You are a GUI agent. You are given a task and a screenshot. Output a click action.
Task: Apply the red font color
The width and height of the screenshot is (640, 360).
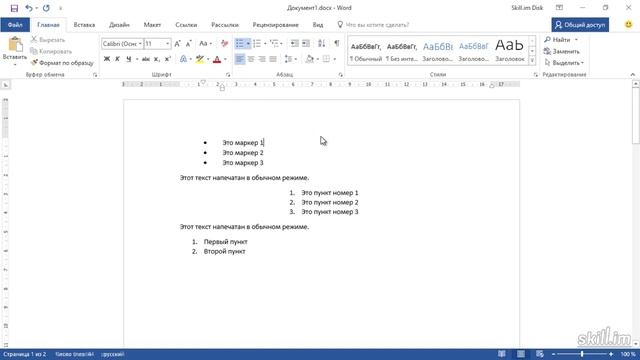[x=217, y=59]
